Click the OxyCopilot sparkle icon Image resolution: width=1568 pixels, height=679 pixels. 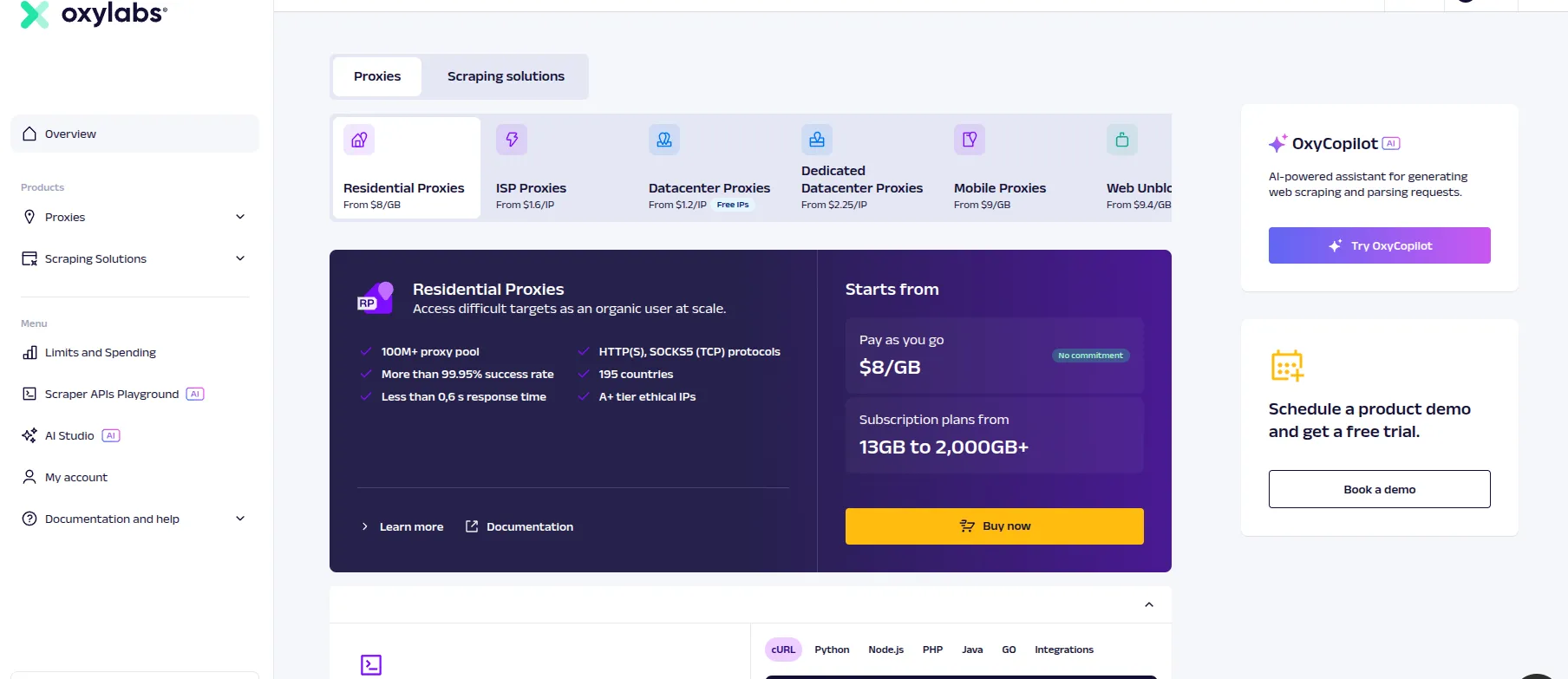point(1277,143)
